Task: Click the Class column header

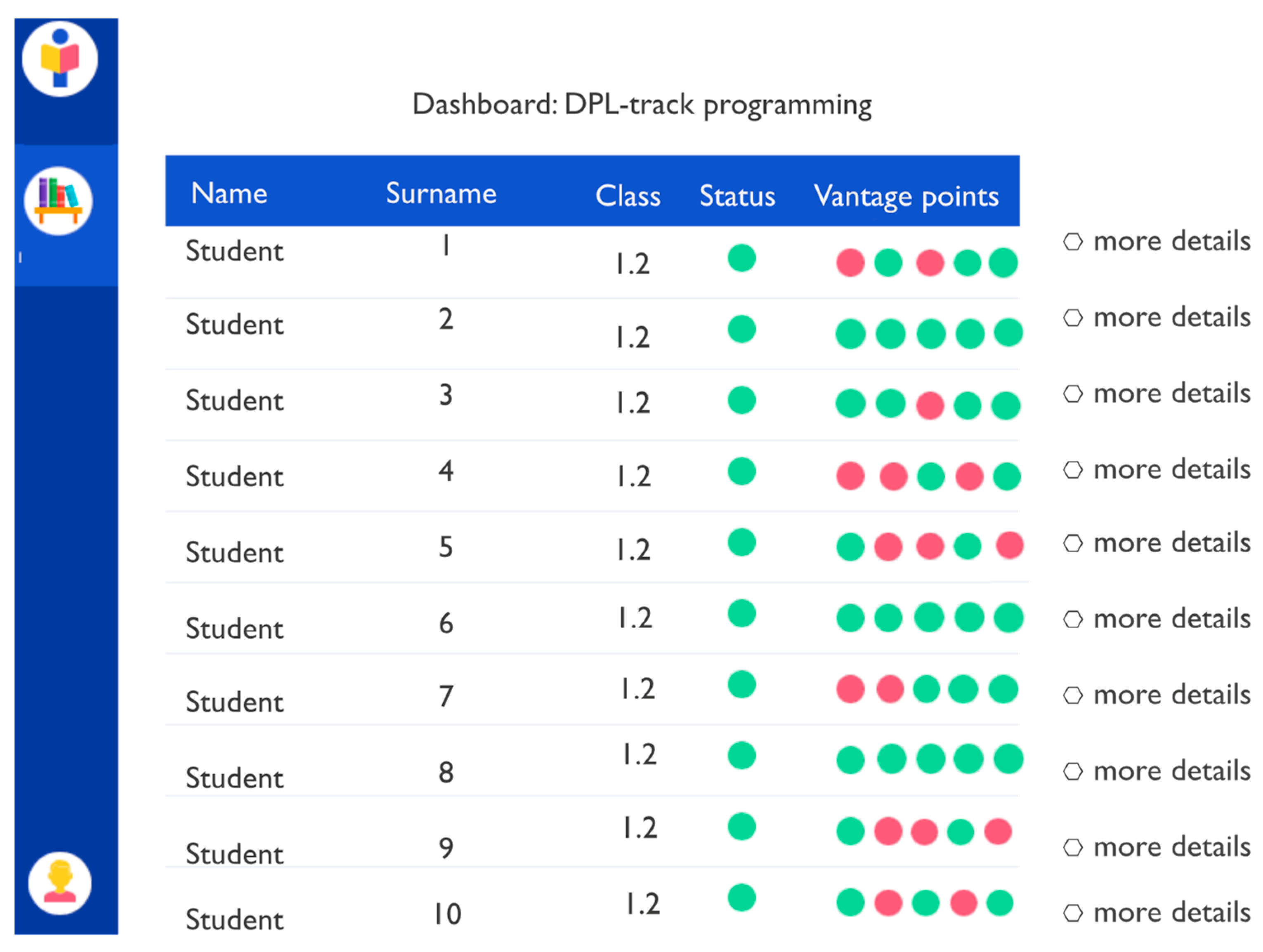Action: pyautogui.click(x=628, y=196)
